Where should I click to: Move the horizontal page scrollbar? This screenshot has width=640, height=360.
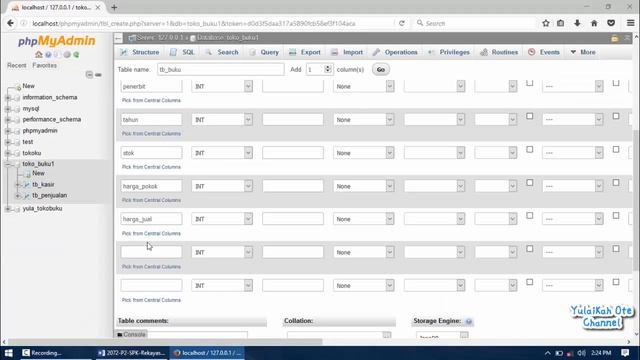pos(165,342)
